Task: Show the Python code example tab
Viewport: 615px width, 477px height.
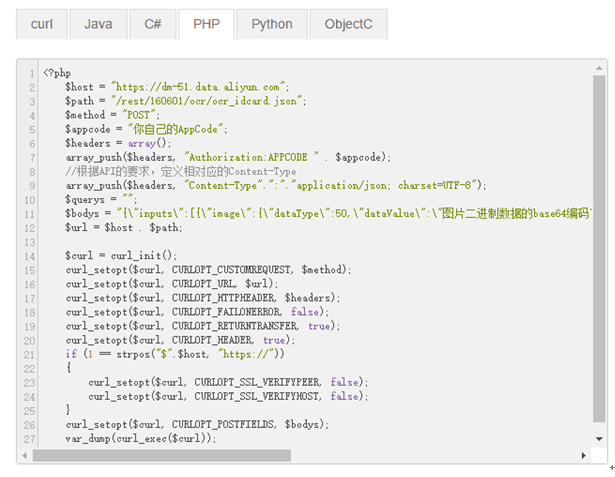Action: point(272,24)
